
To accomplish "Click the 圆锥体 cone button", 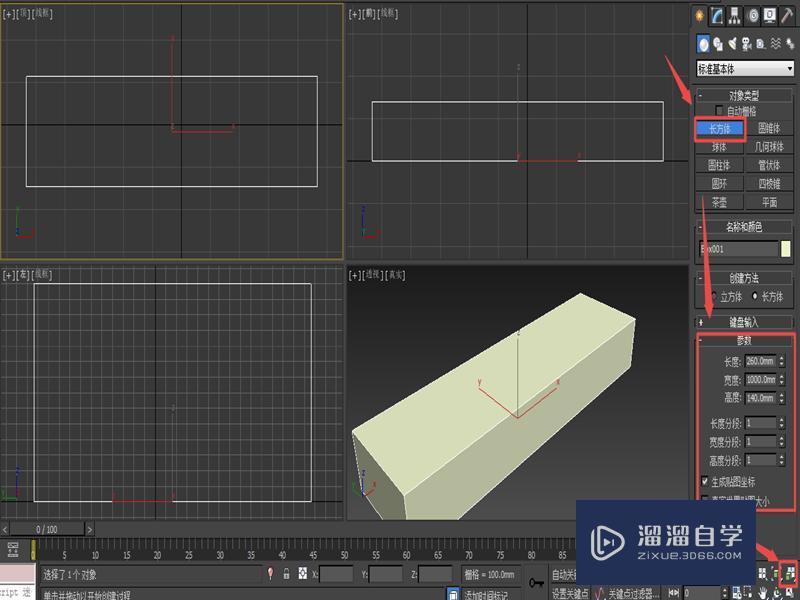I will click(x=769, y=129).
